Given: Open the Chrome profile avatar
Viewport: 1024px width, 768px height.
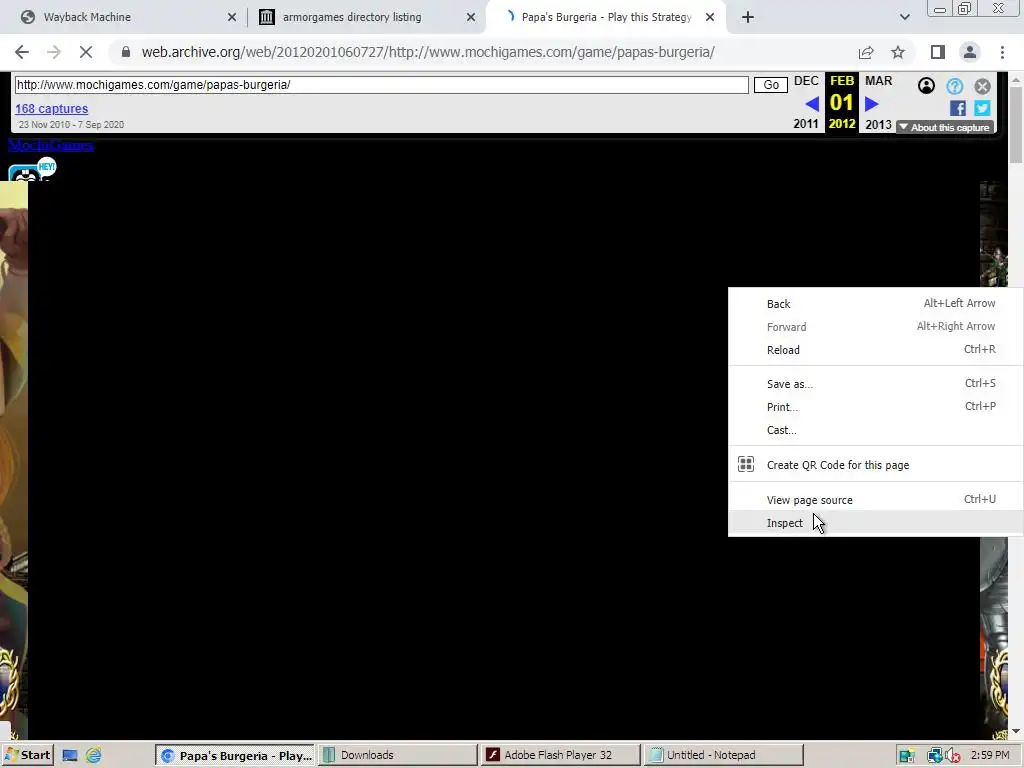Looking at the screenshot, I should pyautogui.click(x=970, y=52).
